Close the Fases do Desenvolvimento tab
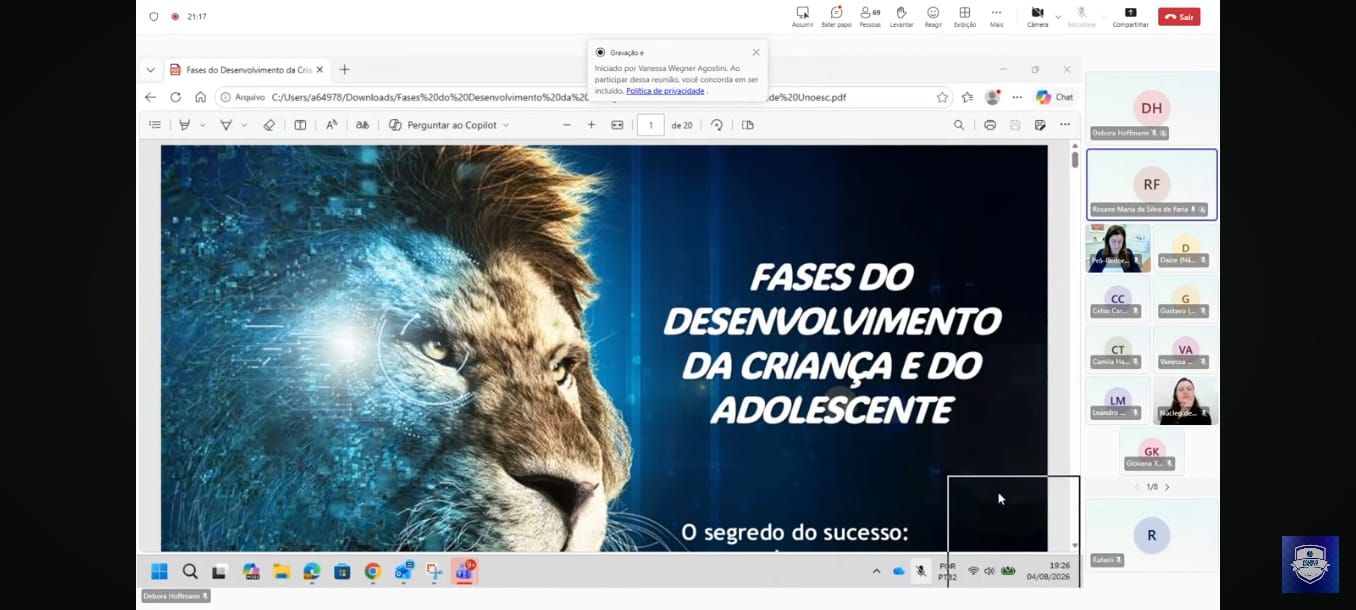The height and width of the screenshot is (610, 1356). coord(320,70)
